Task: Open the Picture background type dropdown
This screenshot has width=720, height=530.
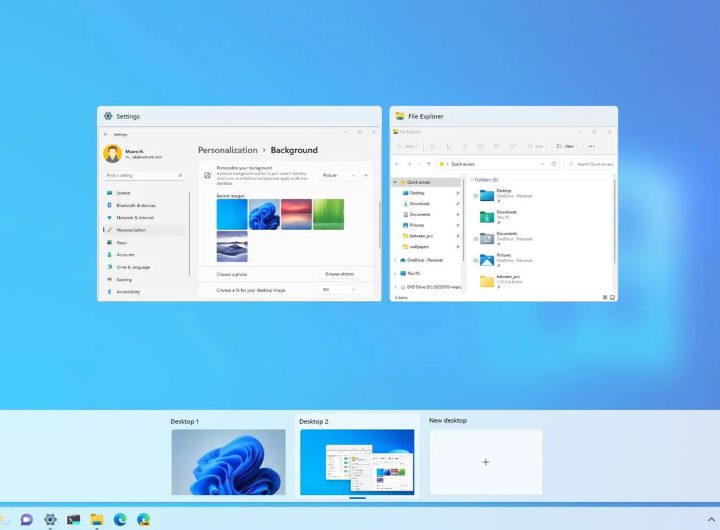Action: pos(339,175)
